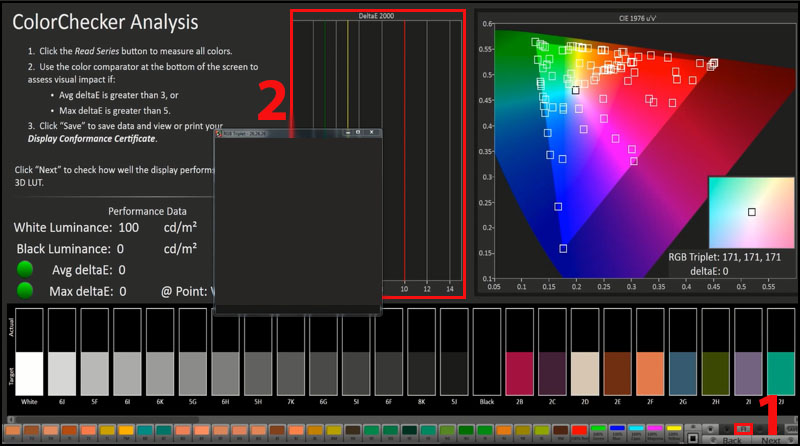This screenshot has width=800, height=446.
Task: Click the green indicator beside Max deltaE
Action: (x=25, y=290)
